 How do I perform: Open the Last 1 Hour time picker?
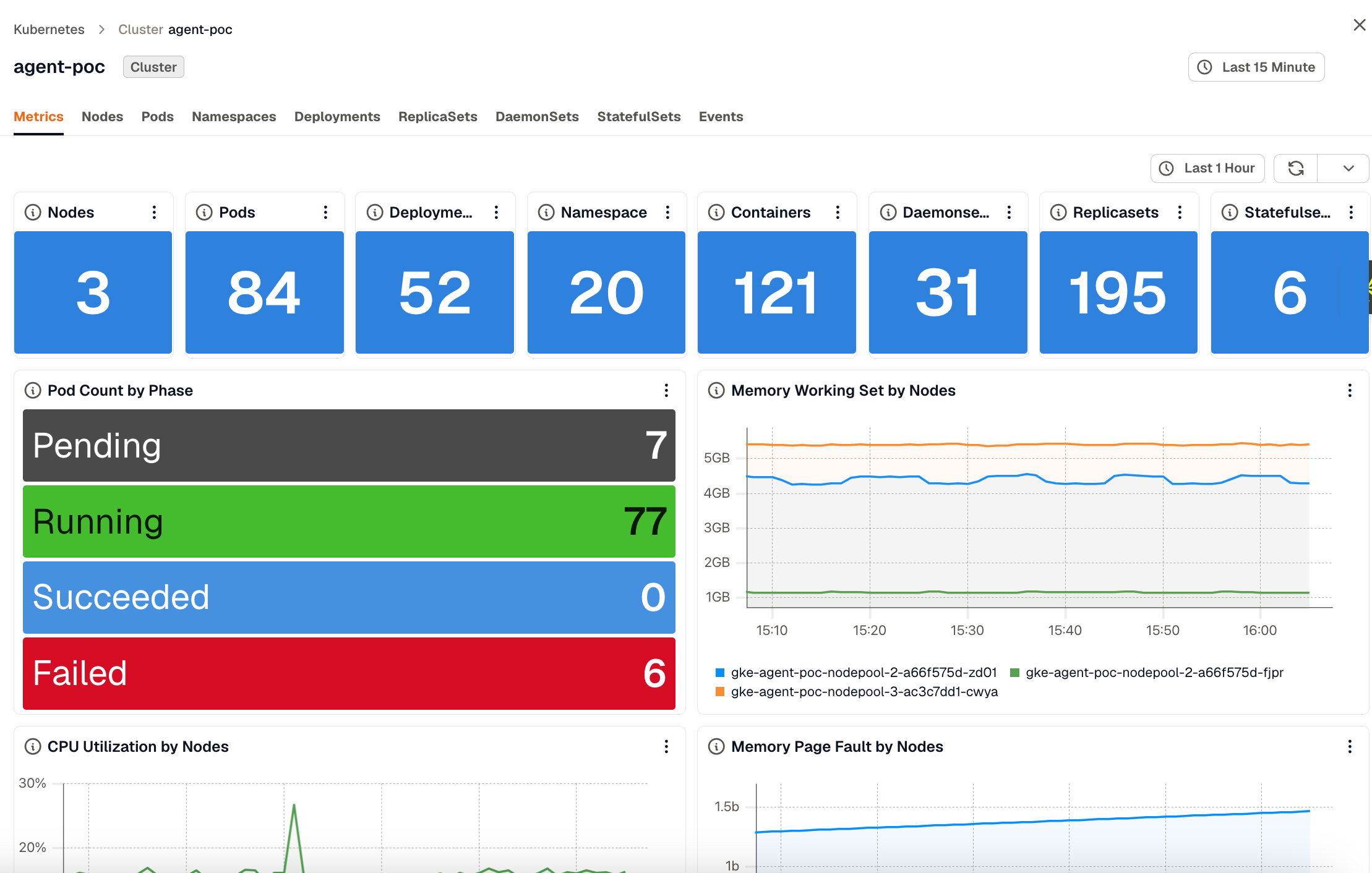pos(1207,168)
